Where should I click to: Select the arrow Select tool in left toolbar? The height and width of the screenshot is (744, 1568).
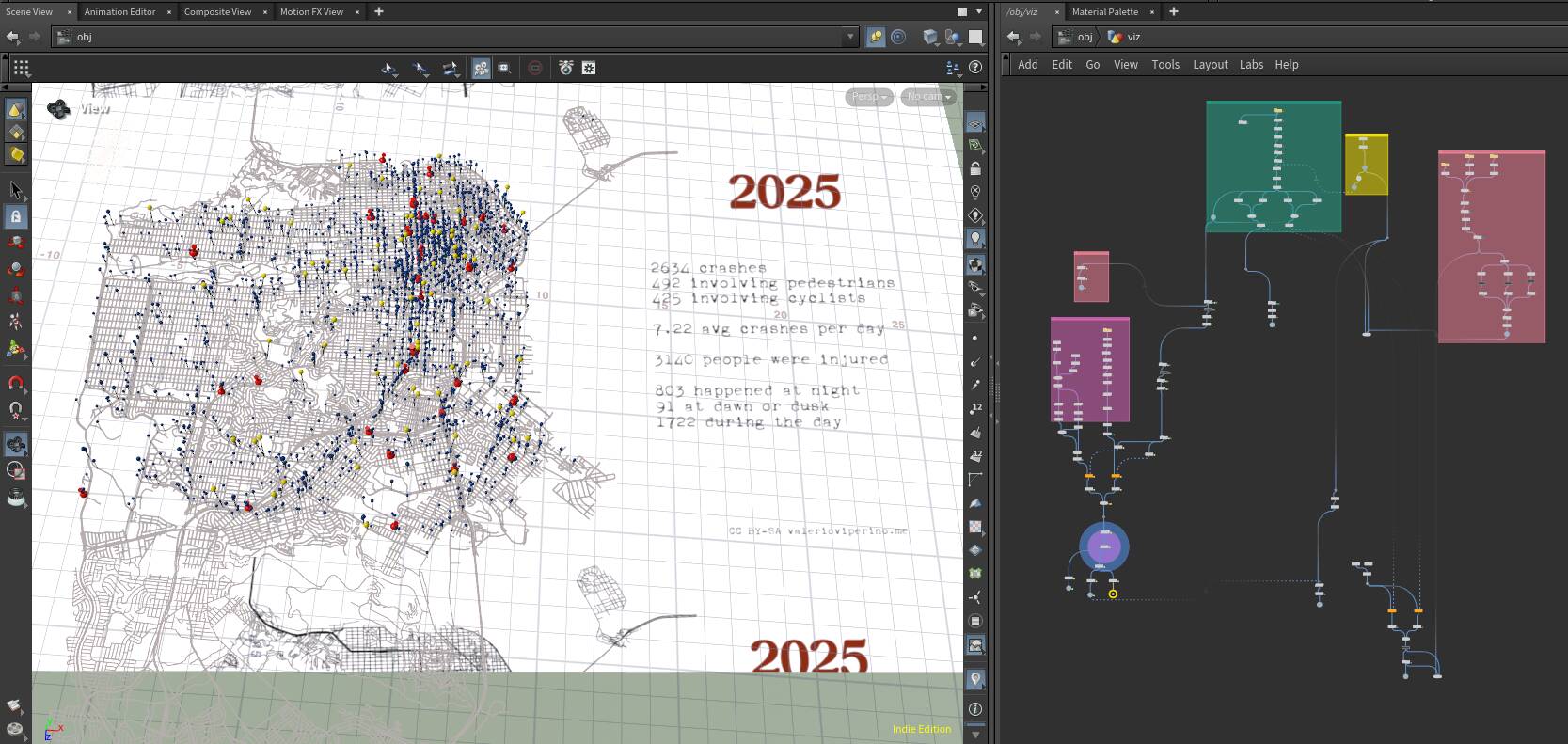point(15,190)
